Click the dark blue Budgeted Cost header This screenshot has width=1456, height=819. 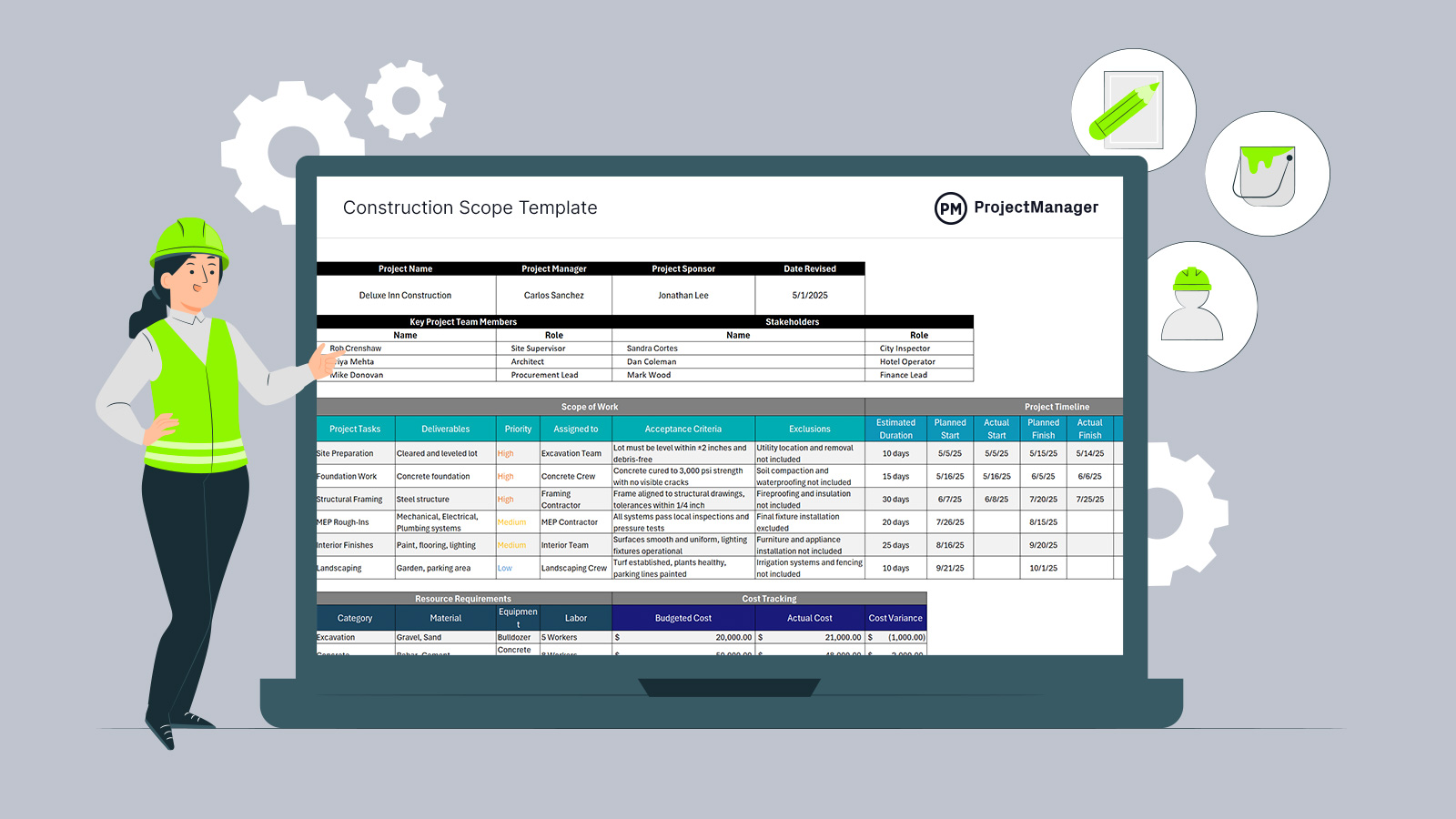click(x=682, y=619)
